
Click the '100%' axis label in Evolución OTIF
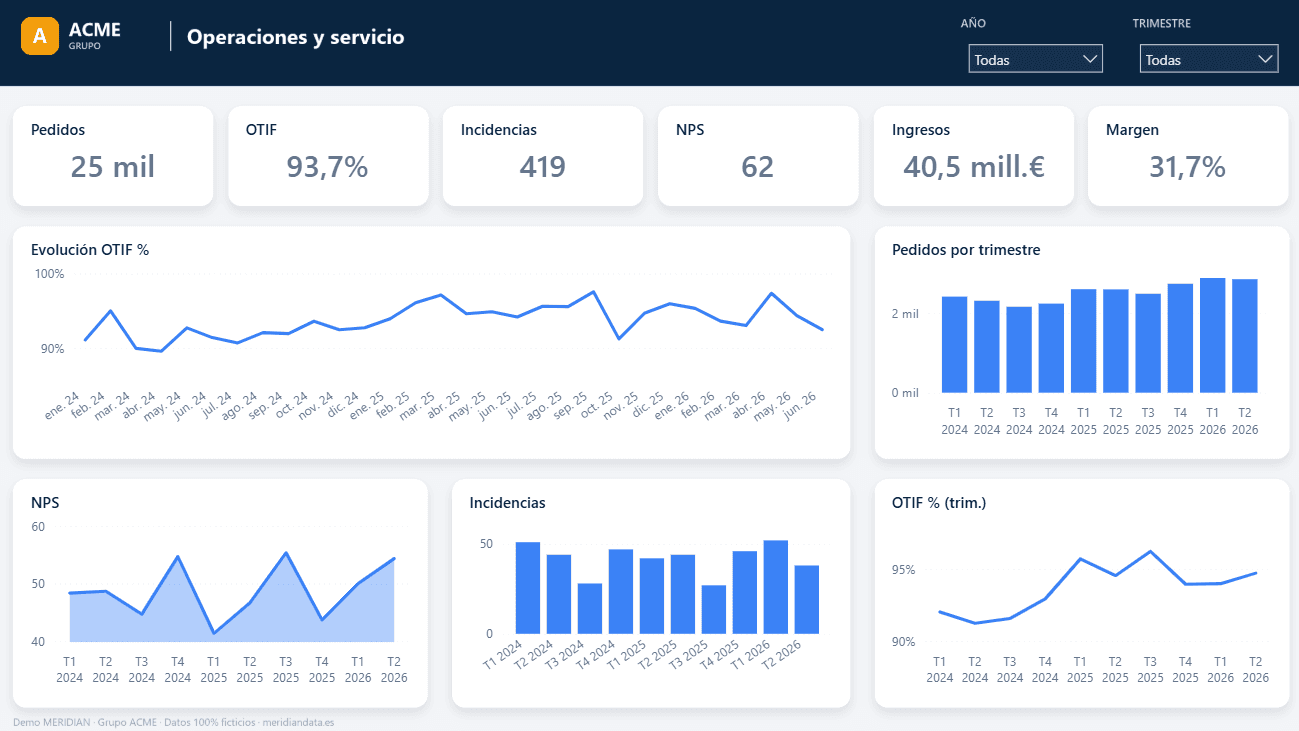[49, 274]
